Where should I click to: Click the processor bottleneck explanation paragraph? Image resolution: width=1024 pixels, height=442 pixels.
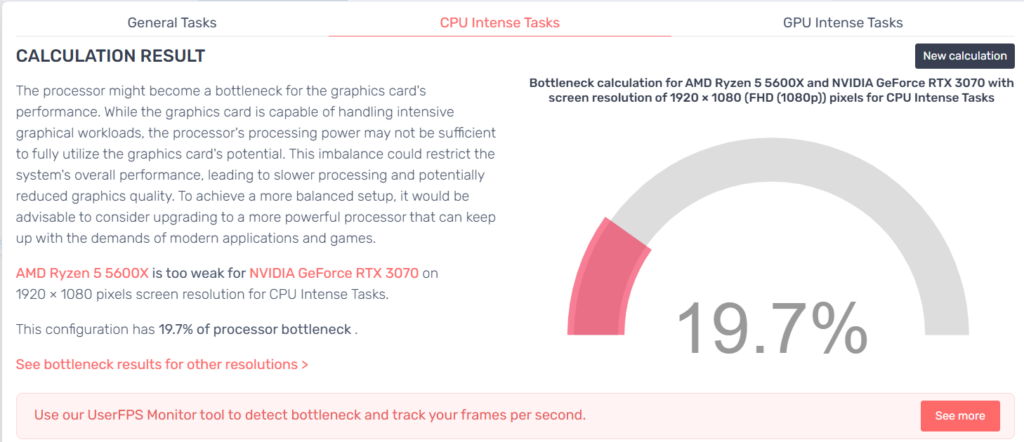pyautogui.click(x=256, y=164)
